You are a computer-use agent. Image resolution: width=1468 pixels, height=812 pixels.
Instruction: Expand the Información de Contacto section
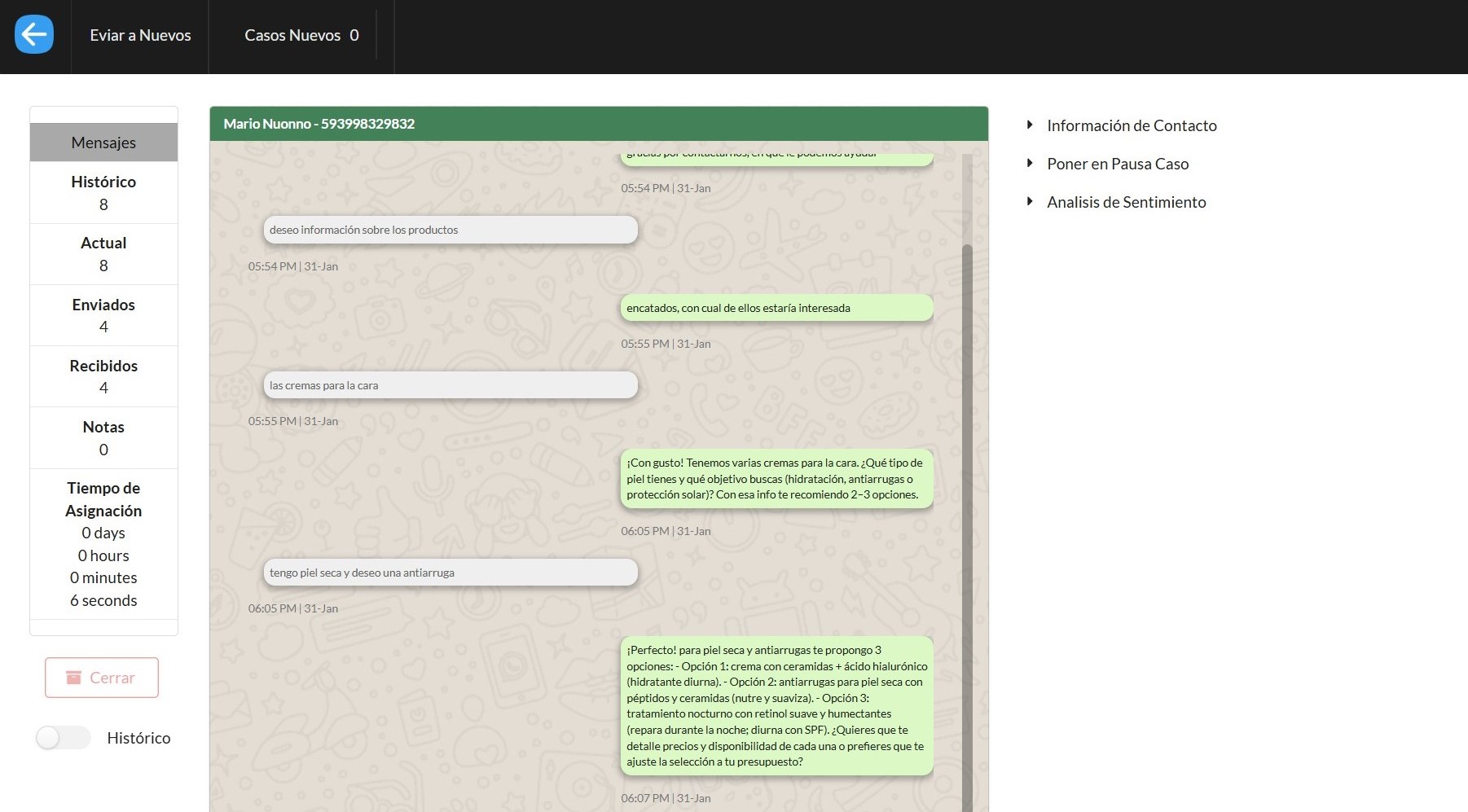pos(1131,125)
